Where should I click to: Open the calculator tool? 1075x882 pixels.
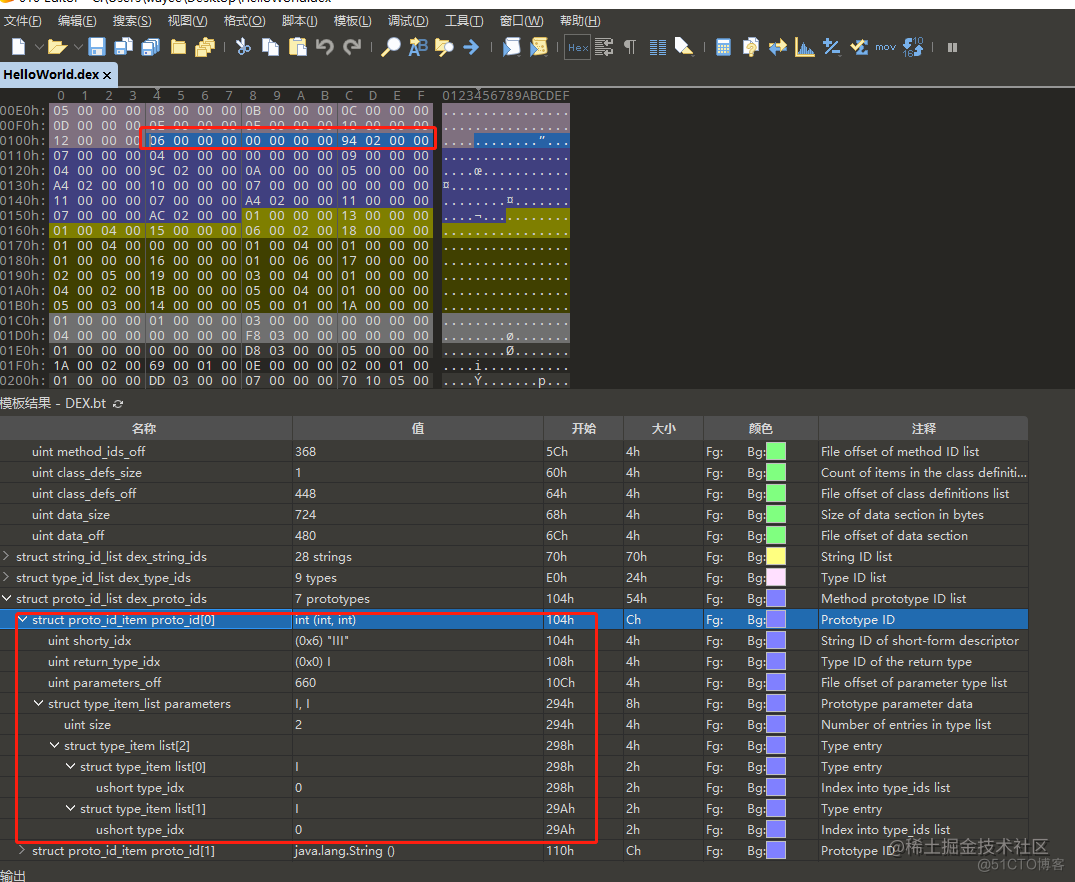[x=723, y=47]
